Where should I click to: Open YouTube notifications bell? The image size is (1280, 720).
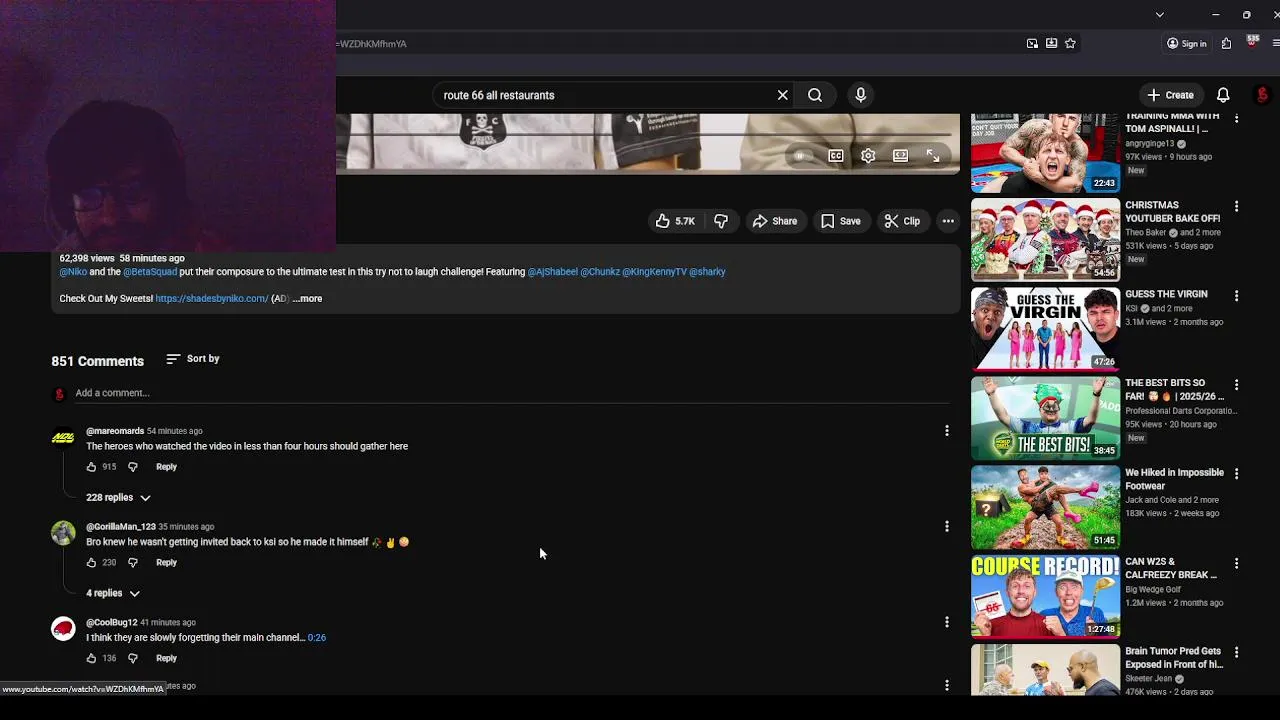pos(1223,95)
